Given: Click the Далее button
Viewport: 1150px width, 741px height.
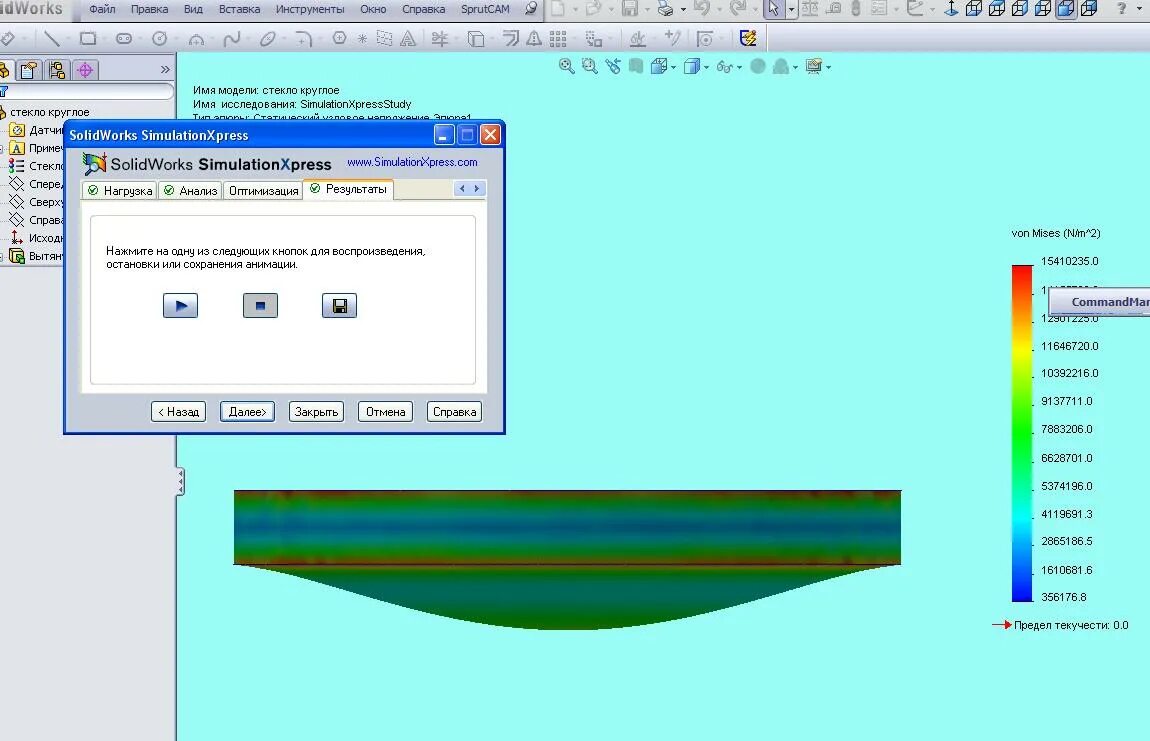Looking at the screenshot, I should point(248,412).
